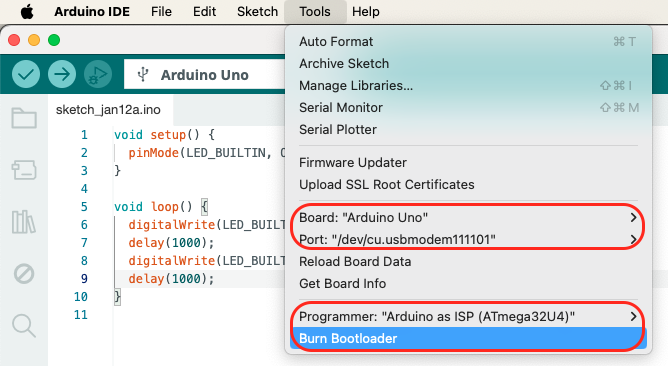
Task: Click Get Board Info
Action: pos(469,283)
